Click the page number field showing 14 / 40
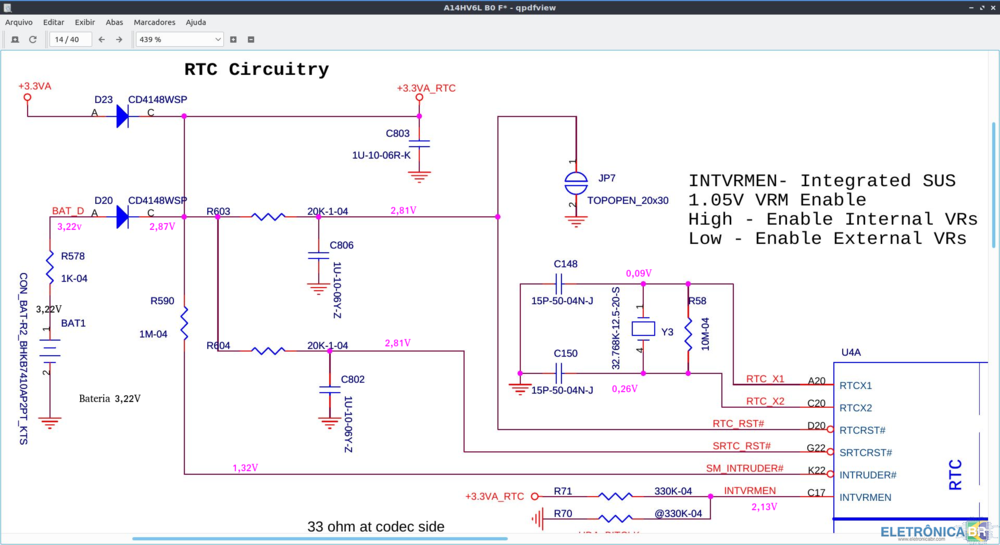 pyautogui.click(x=70, y=40)
